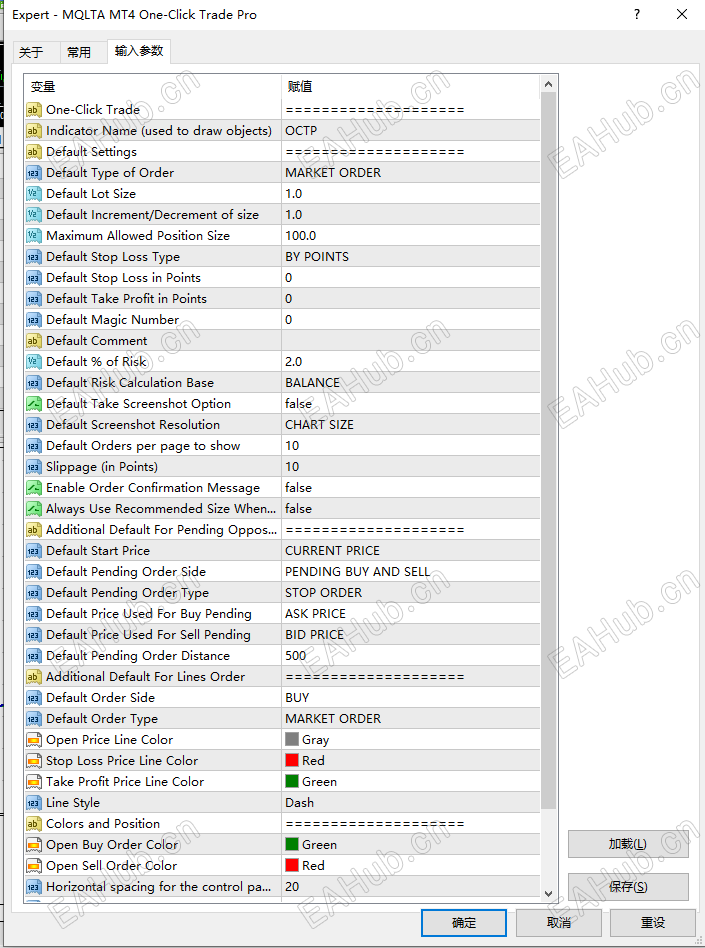The height and width of the screenshot is (948, 705).
Task: Click the icon beside Default Stop Loss in Points
Action: click(33, 278)
